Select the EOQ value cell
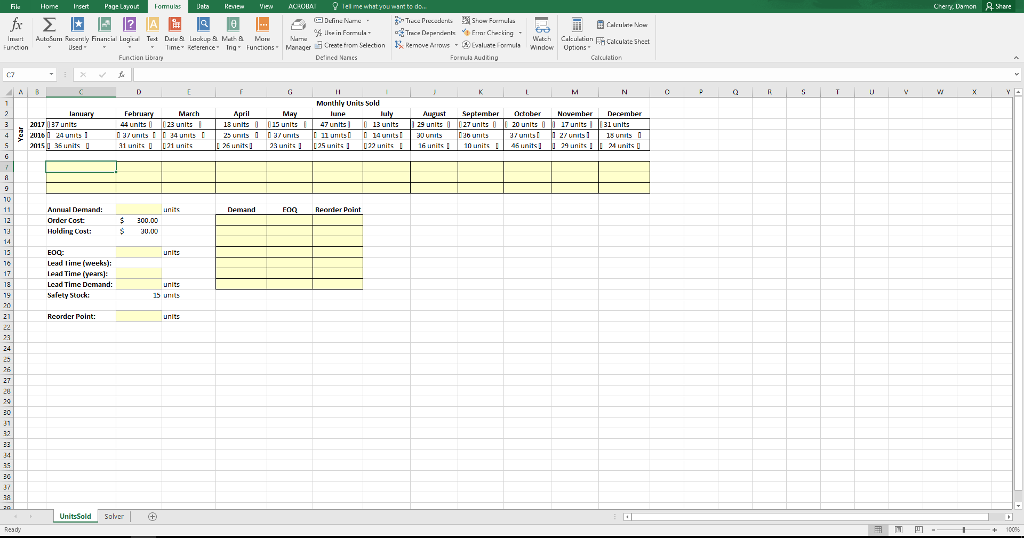This screenshot has height=538, width=1024. click(138, 252)
